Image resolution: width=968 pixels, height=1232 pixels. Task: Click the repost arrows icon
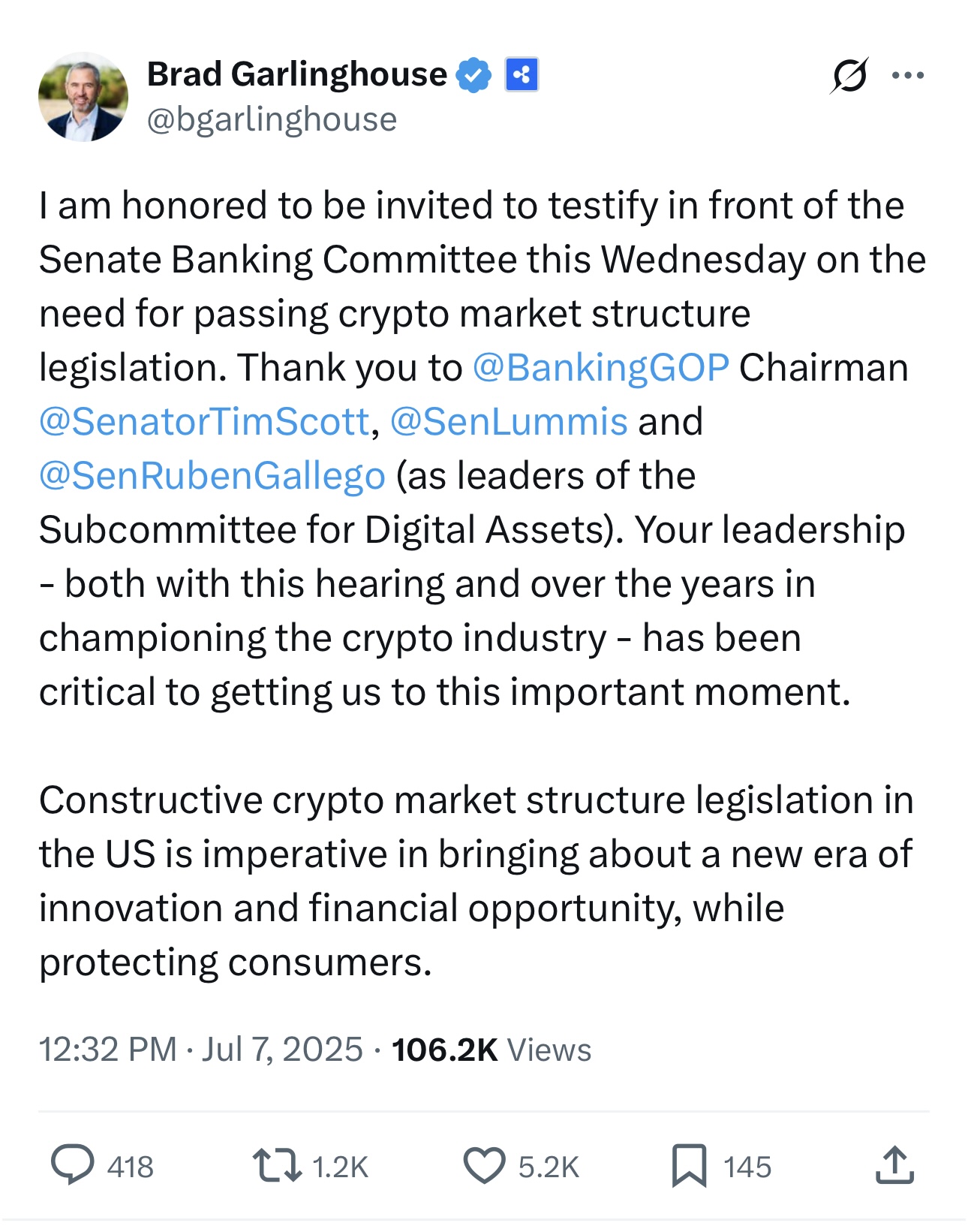277,1166
